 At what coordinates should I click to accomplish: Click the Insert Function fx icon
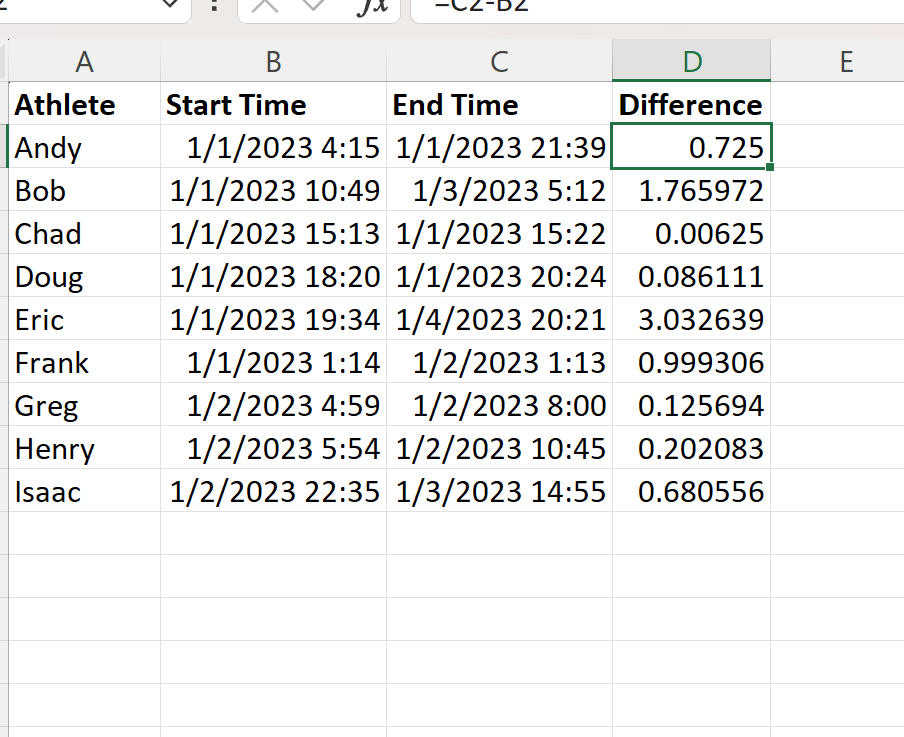(374, 7)
